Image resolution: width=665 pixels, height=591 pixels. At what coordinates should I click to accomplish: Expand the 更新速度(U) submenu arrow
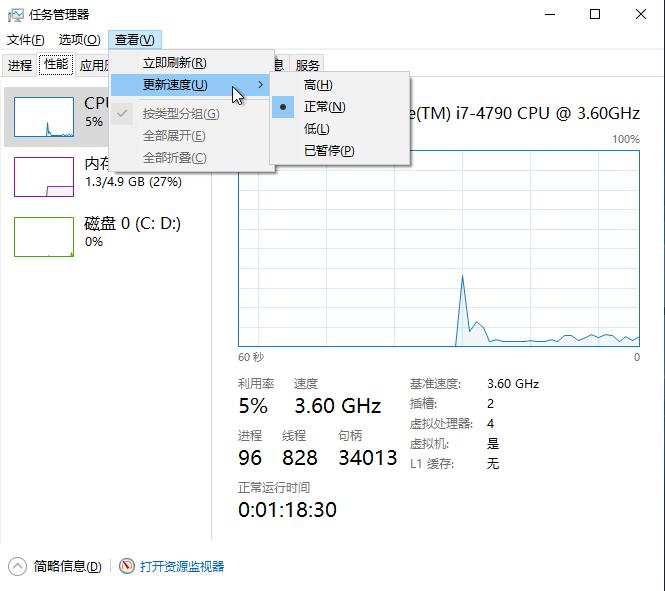point(260,85)
